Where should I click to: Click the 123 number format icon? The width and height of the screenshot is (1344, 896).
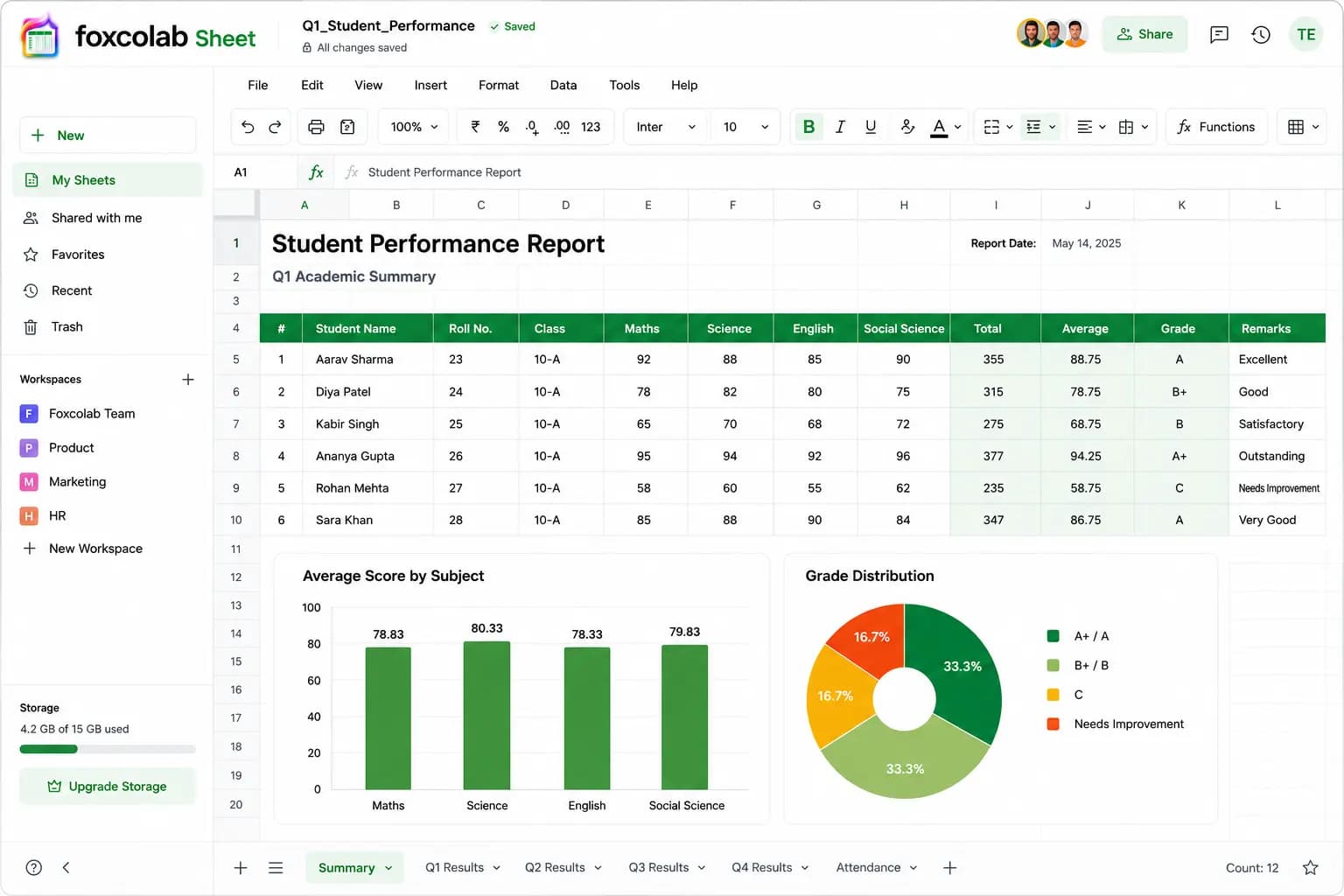point(591,127)
